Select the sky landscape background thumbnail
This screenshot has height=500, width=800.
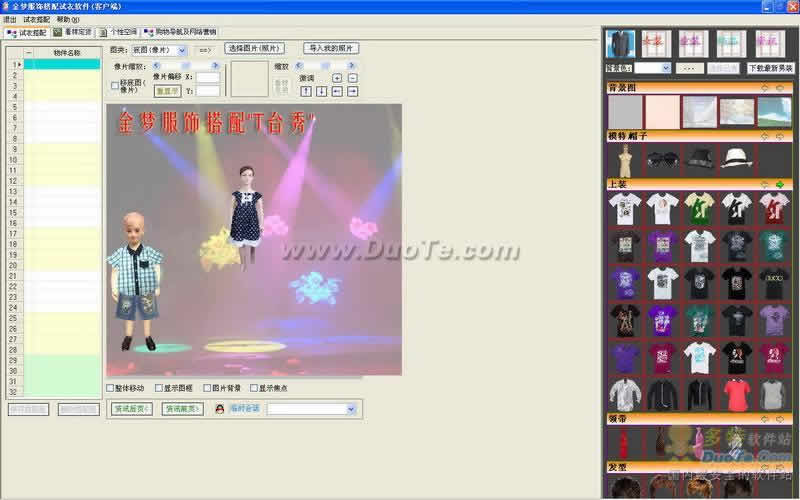point(774,112)
